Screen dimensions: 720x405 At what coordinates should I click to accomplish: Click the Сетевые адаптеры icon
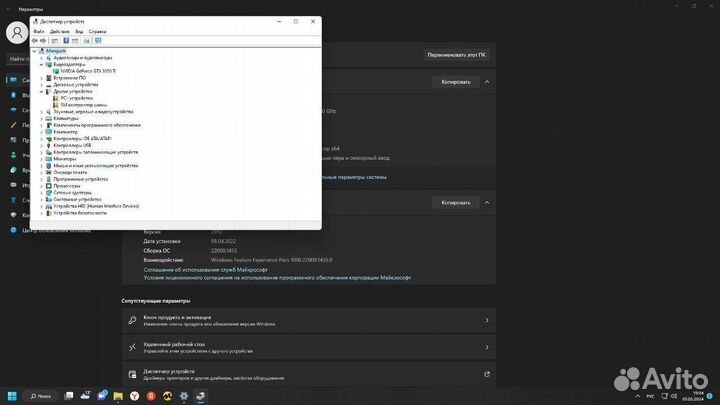click(x=49, y=193)
